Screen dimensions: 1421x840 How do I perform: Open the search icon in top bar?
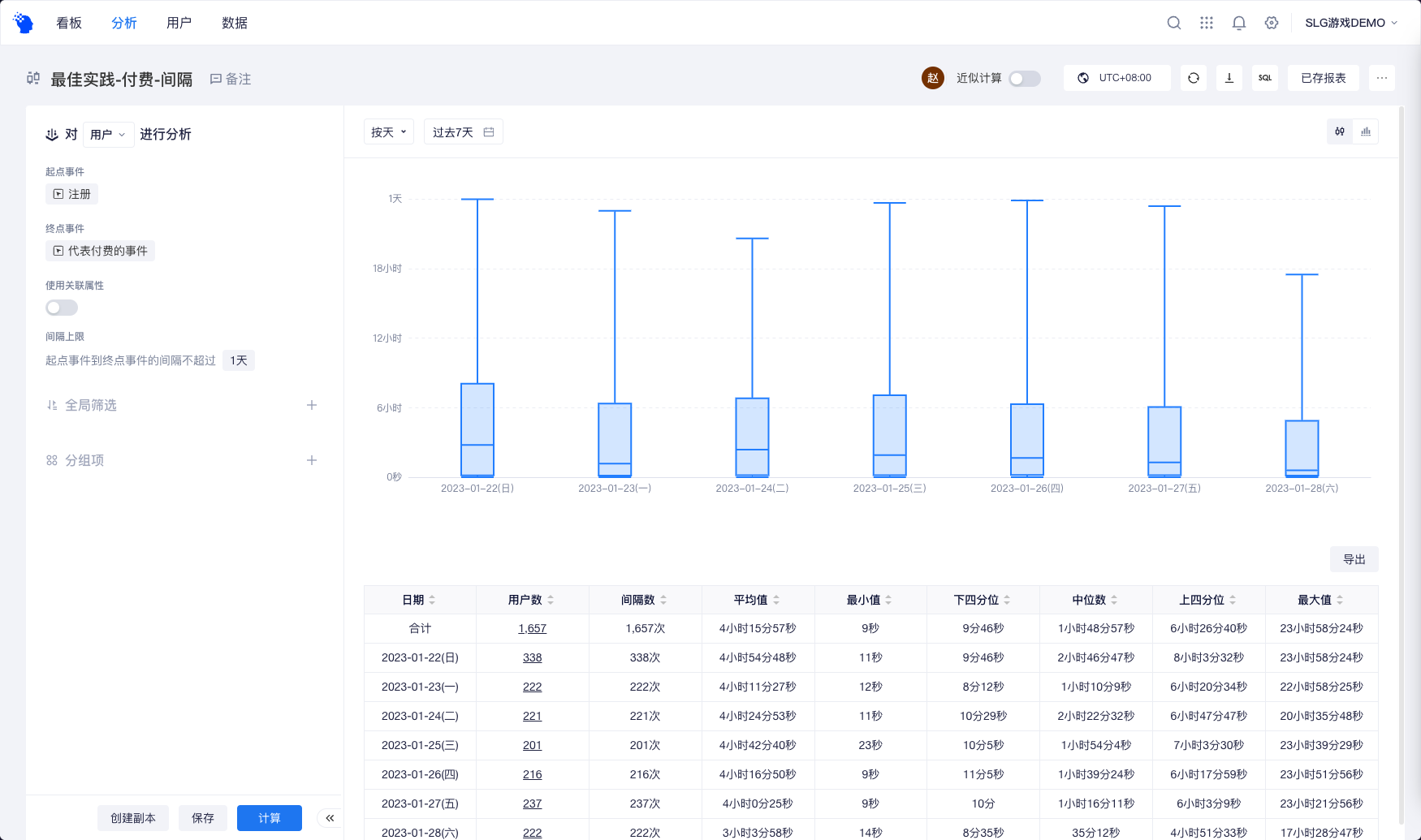(x=1174, y=23)
